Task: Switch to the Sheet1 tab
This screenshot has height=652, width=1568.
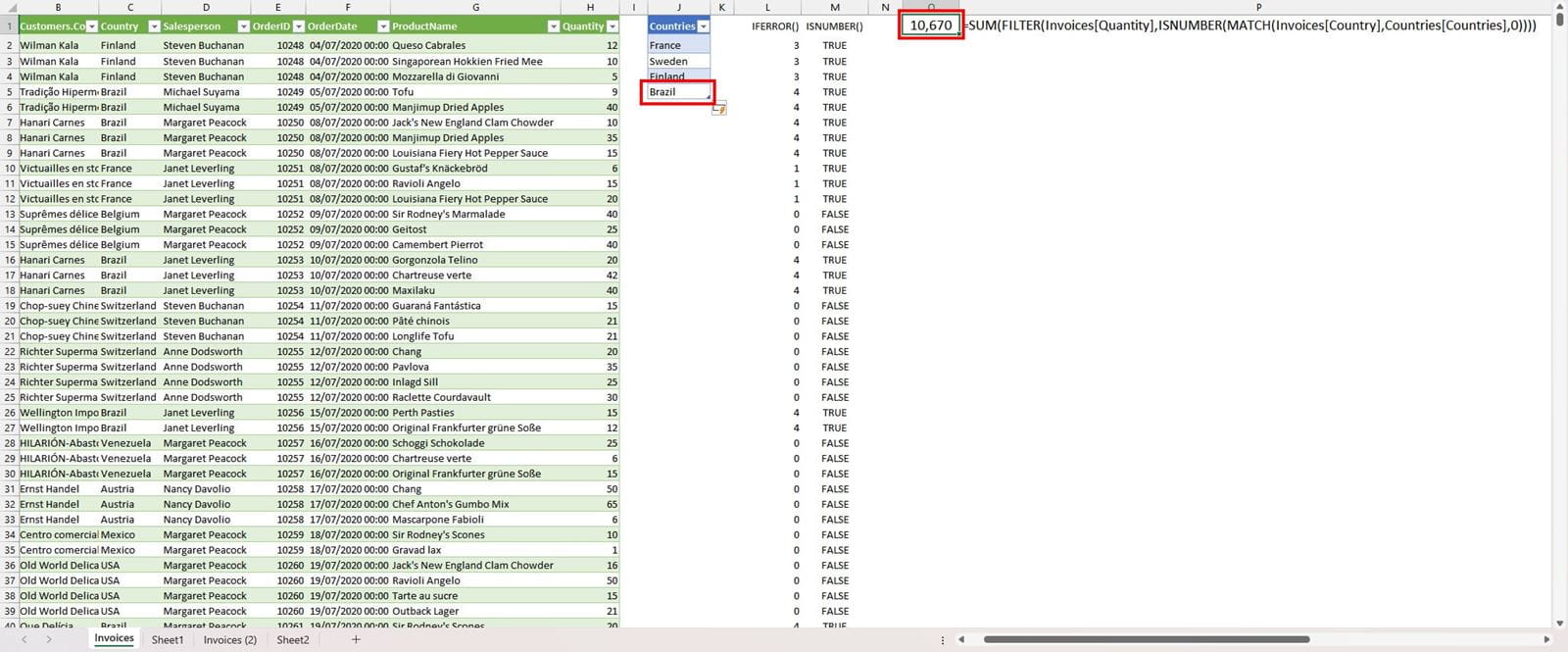Action: (168, 639)
